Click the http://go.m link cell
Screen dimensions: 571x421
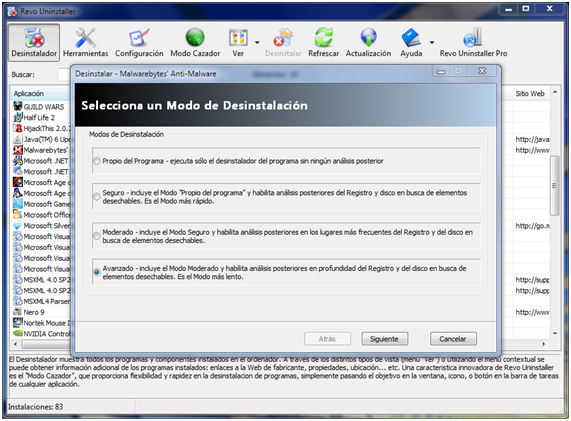point(532,226)
